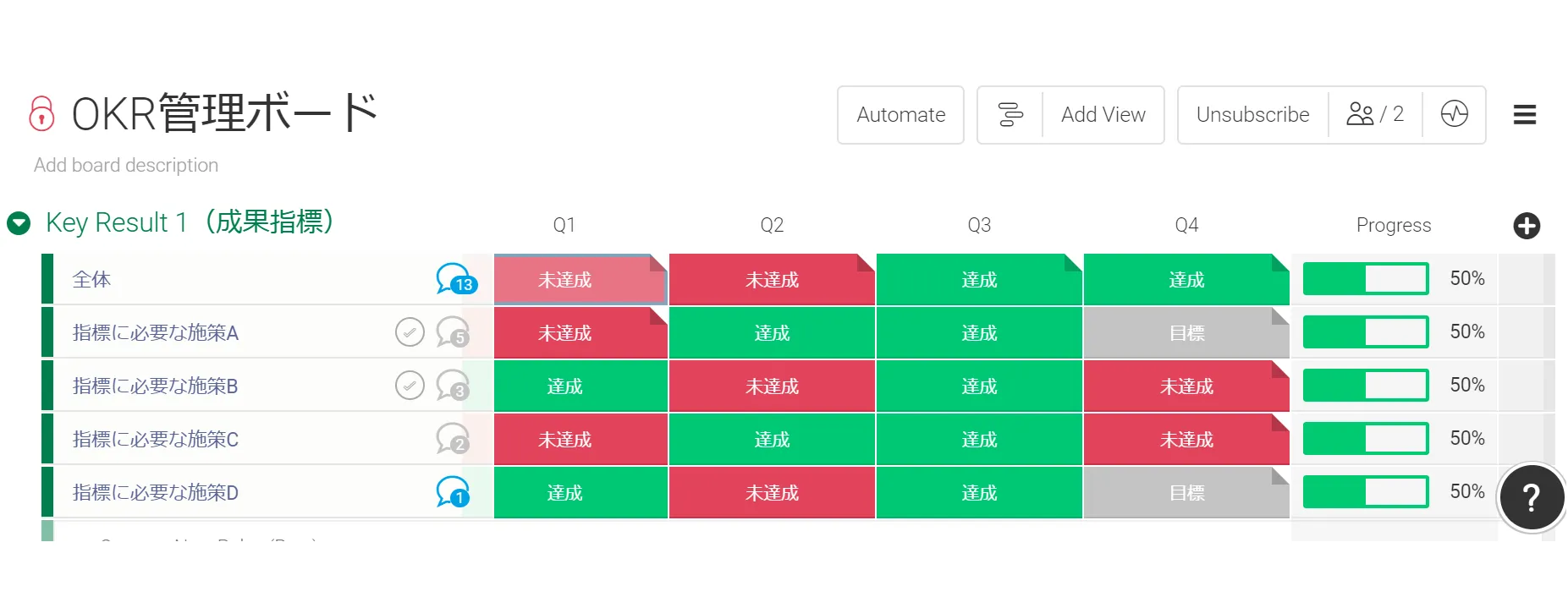Click the board lock privacy icon
Image resolution: width=1568 pixels, height=608 pixels.
coord(41,114)
